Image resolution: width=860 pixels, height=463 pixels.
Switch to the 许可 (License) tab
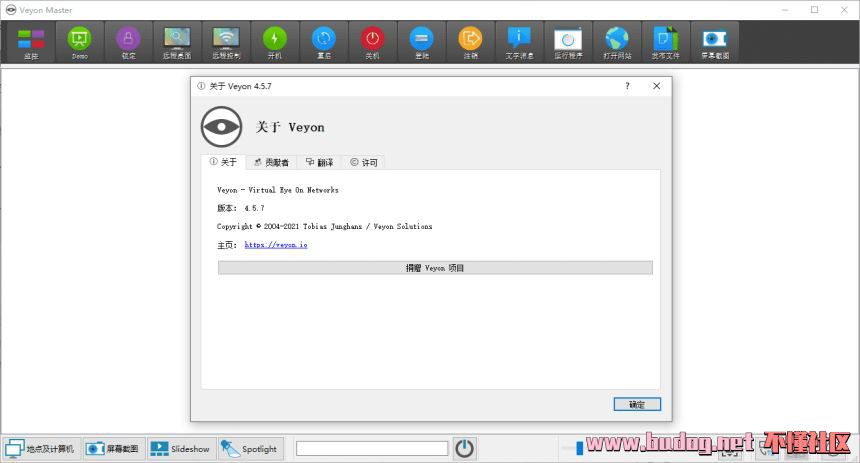364,162
